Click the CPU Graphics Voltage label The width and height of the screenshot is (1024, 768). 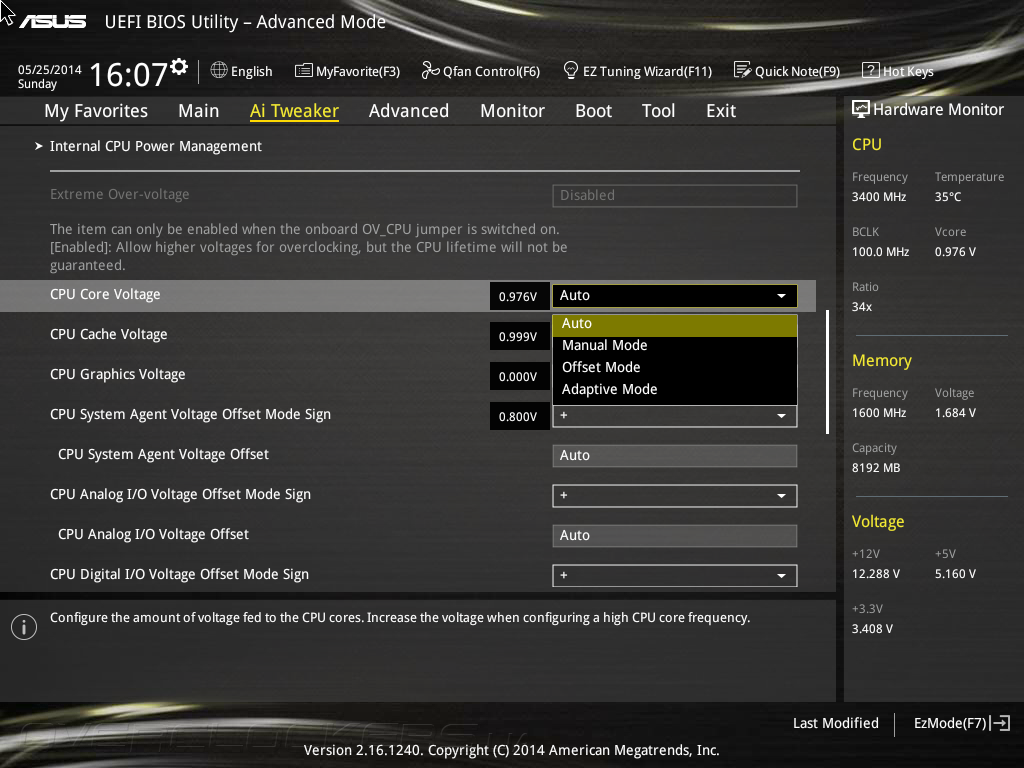coord(118,374)
